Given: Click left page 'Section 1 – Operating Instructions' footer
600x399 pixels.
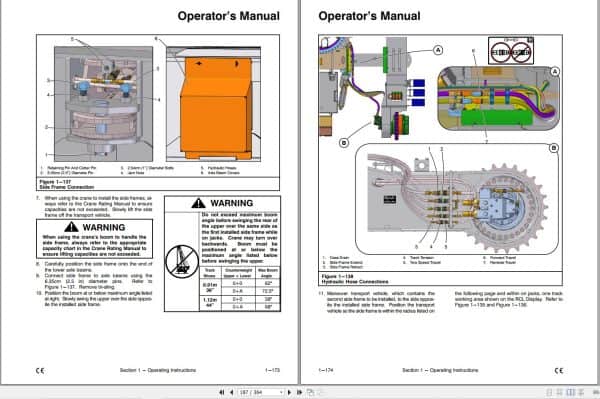Looking at the screenshot, I should [x=158, y=370].
